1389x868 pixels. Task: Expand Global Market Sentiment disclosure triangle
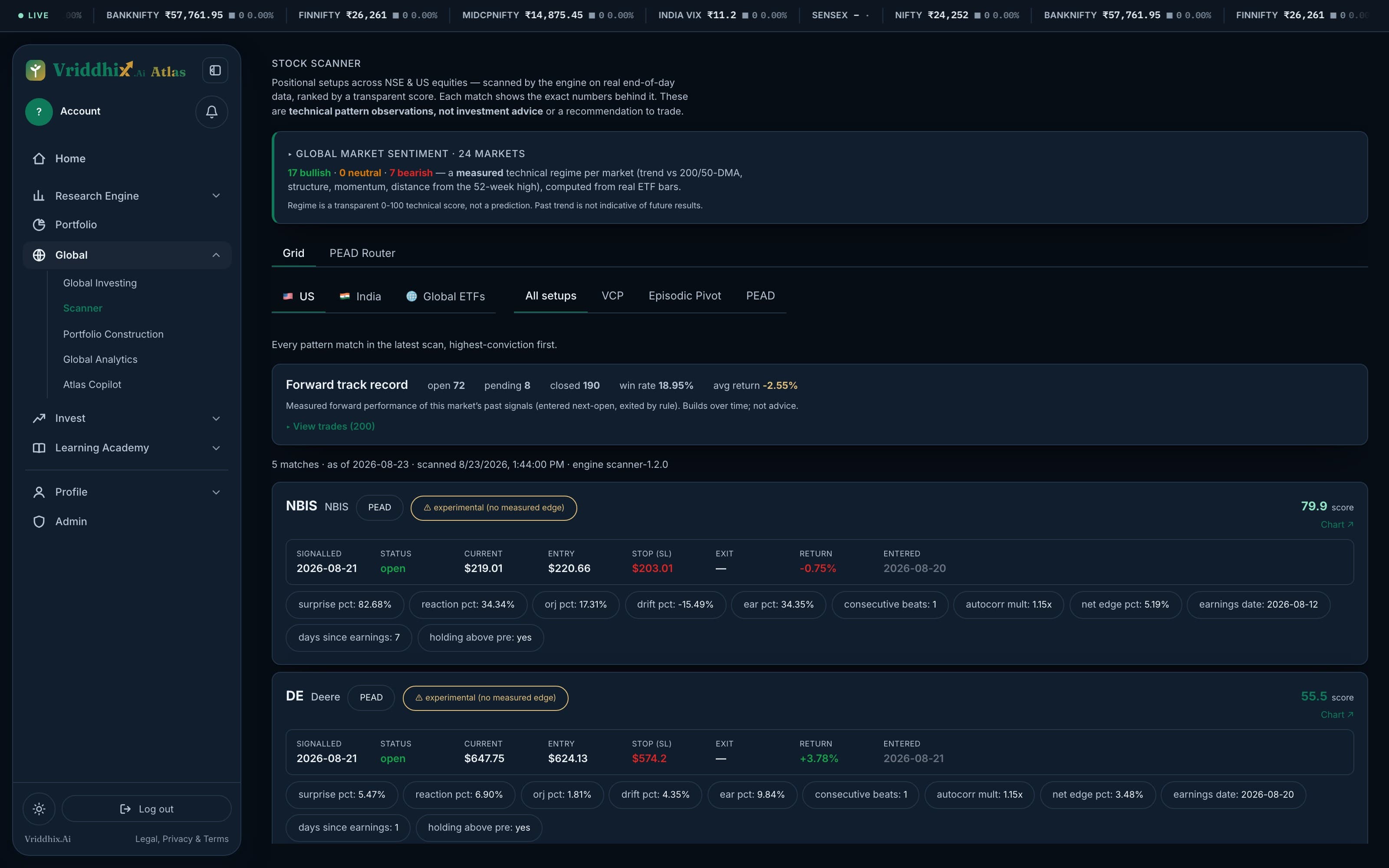click(290, 154)
